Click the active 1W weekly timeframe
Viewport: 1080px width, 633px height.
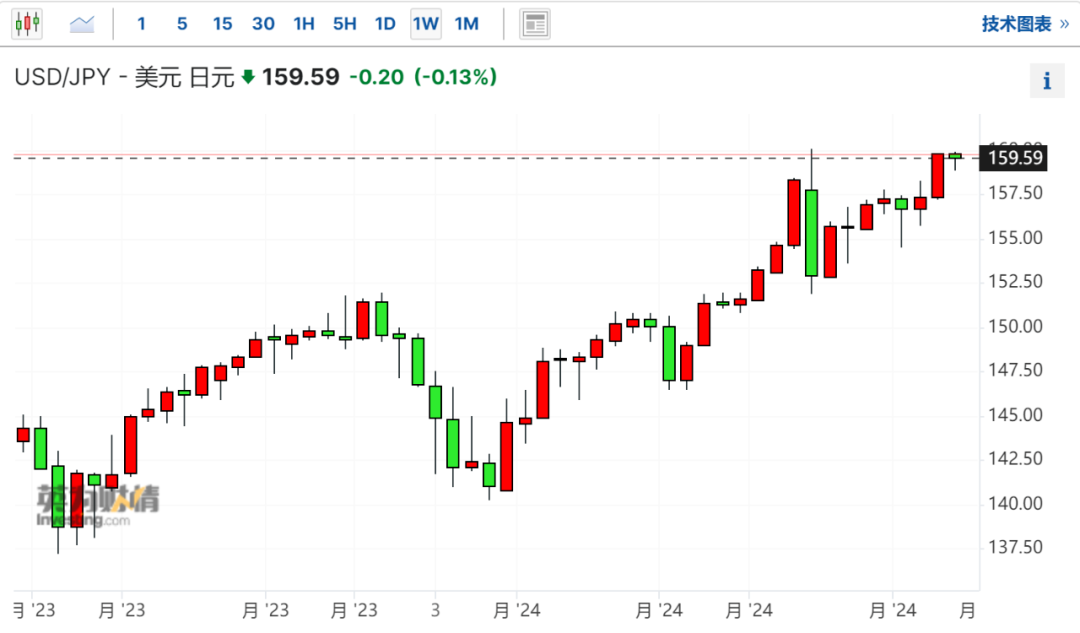click(x=426, y=24)
